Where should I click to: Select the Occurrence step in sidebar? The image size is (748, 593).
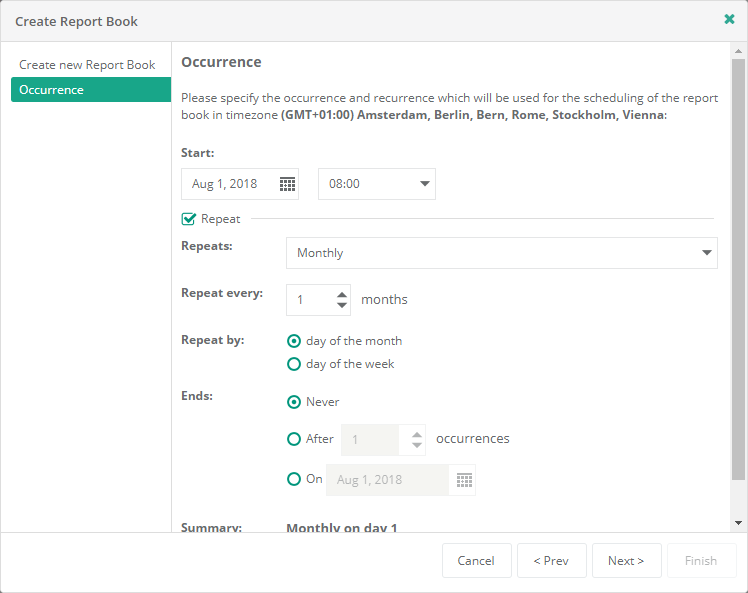coord(91,90)
